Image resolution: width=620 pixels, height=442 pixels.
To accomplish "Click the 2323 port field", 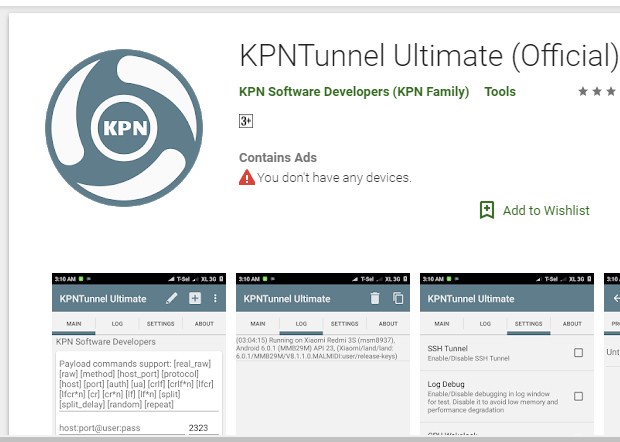I will (202, 428).
